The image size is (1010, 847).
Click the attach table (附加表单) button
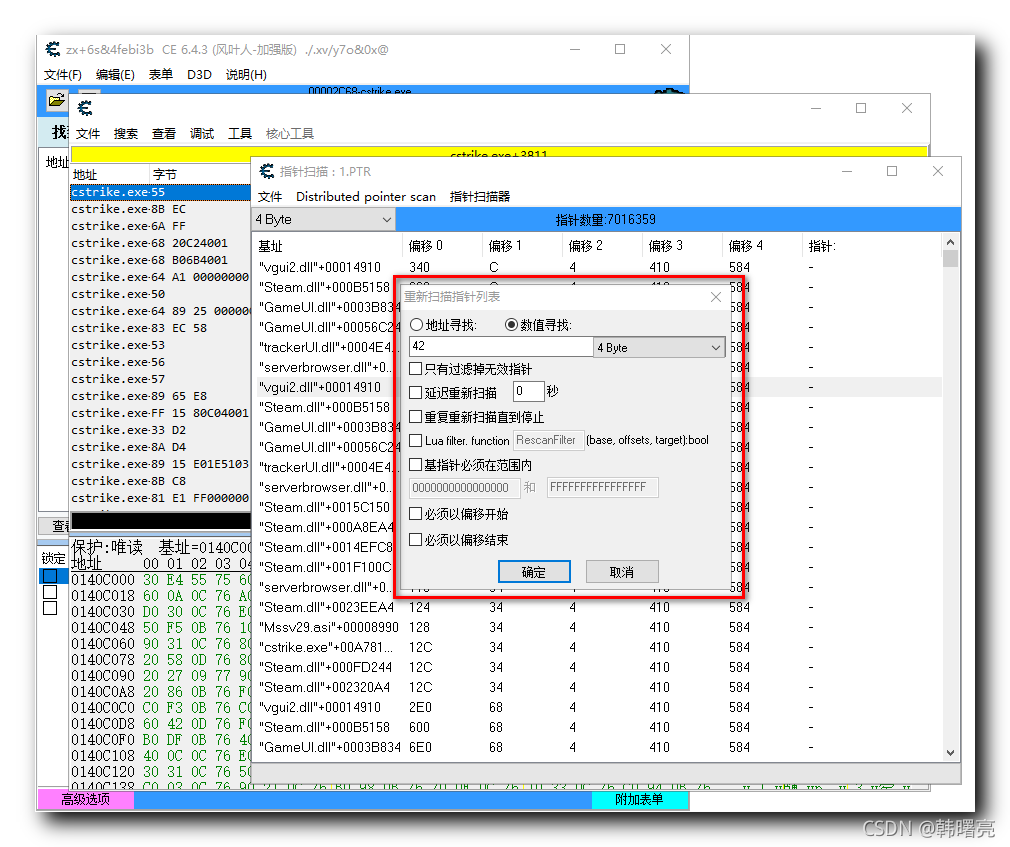point(639,799)
